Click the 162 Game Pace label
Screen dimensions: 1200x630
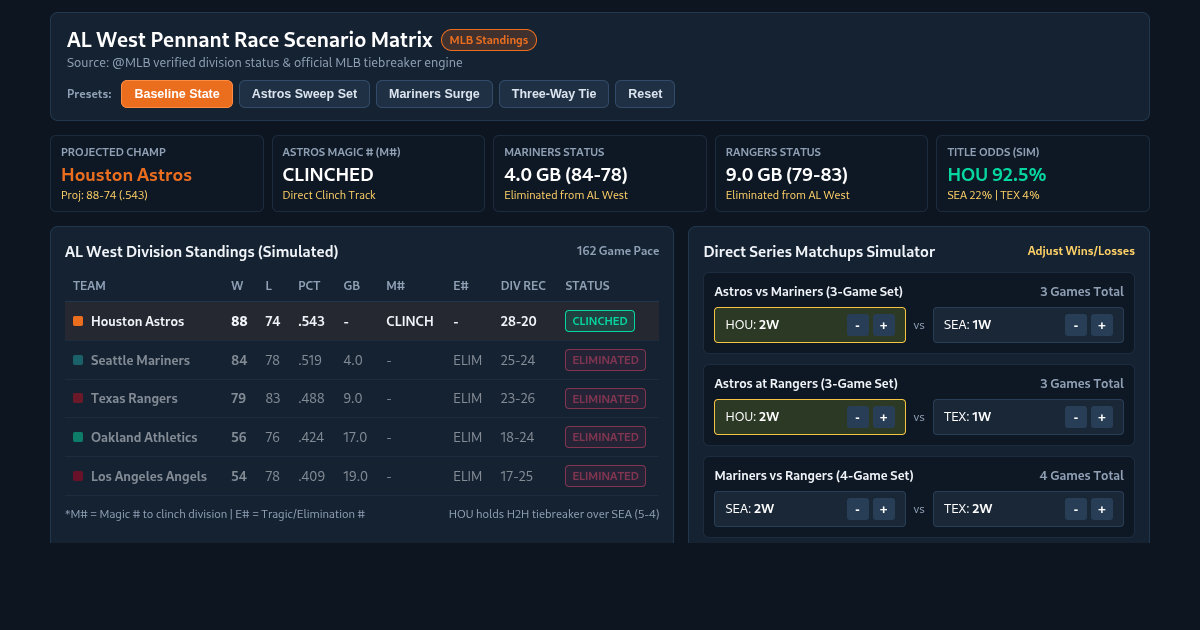click(x=618, y=251)
